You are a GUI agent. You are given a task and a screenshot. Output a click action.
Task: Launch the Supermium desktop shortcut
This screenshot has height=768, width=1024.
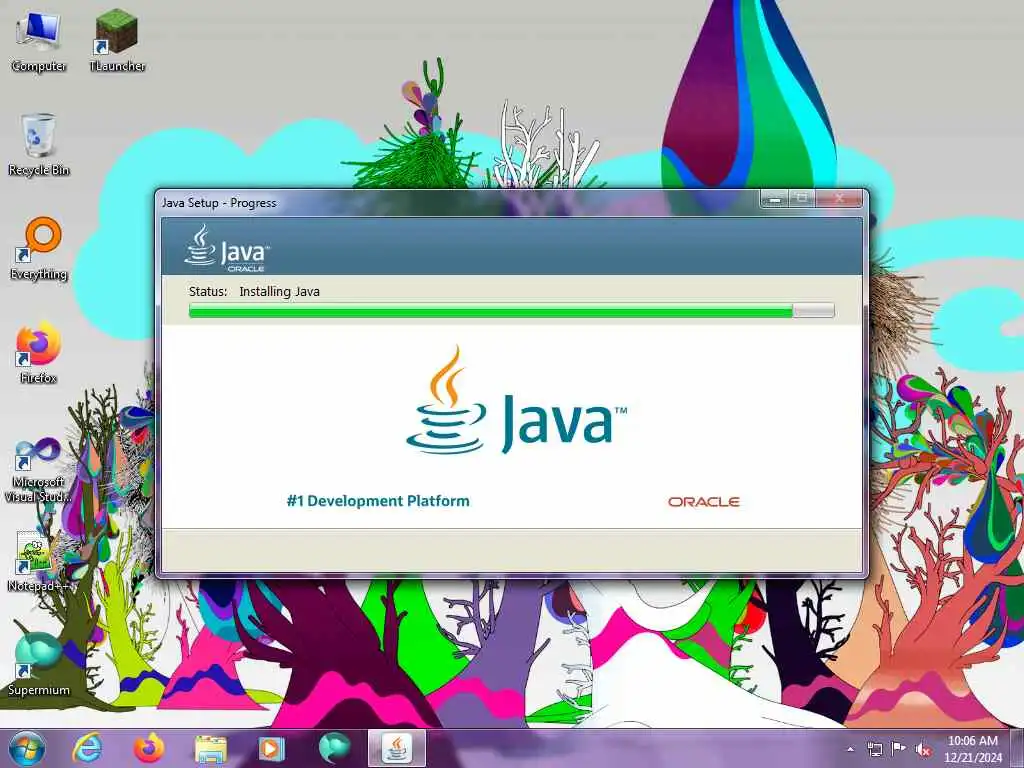coord(39,665)
